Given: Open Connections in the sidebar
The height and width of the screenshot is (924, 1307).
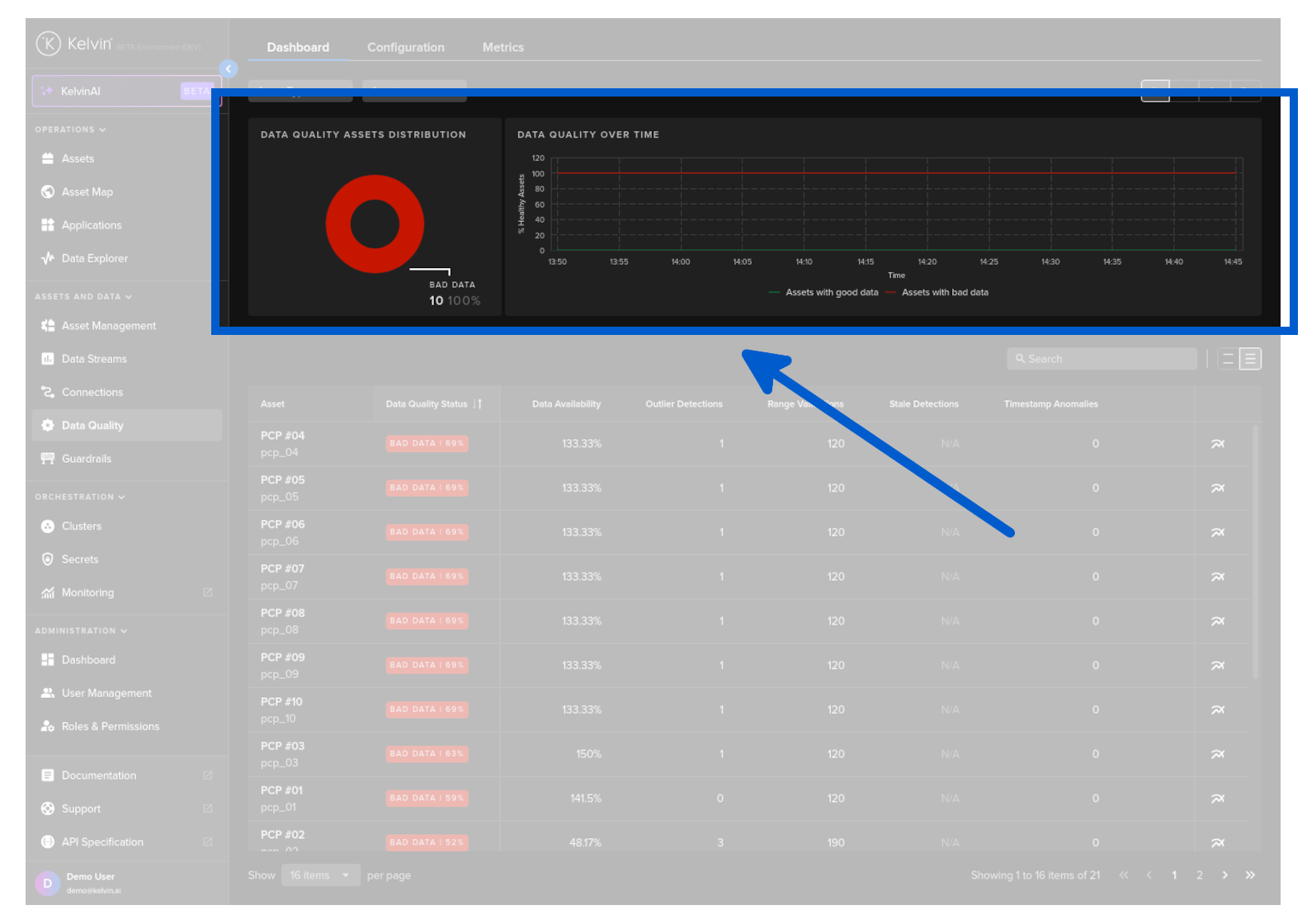Looking at the screenshot, I should pyautogui.click(x=92, y=393).
